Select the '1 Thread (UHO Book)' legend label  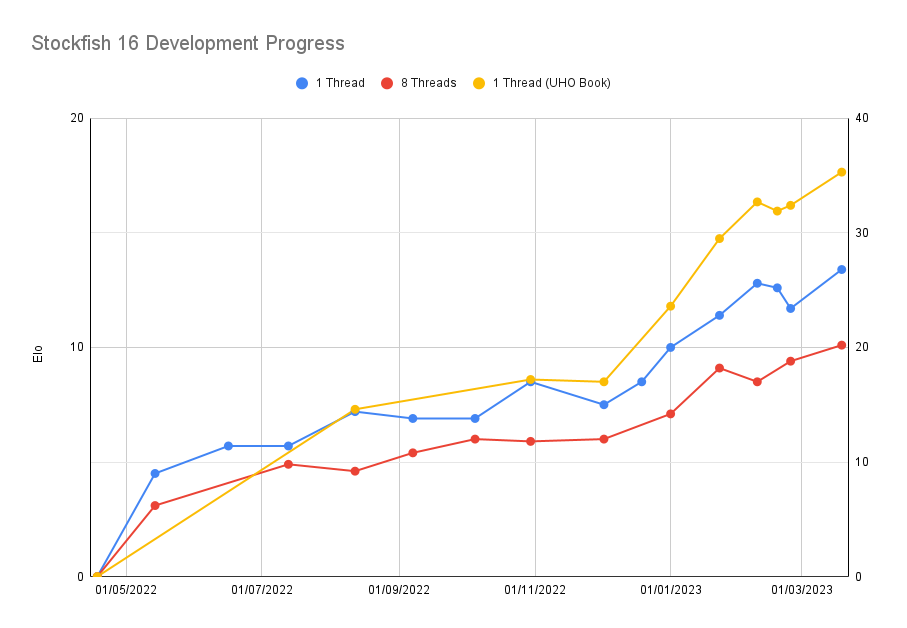coord(551,83)
